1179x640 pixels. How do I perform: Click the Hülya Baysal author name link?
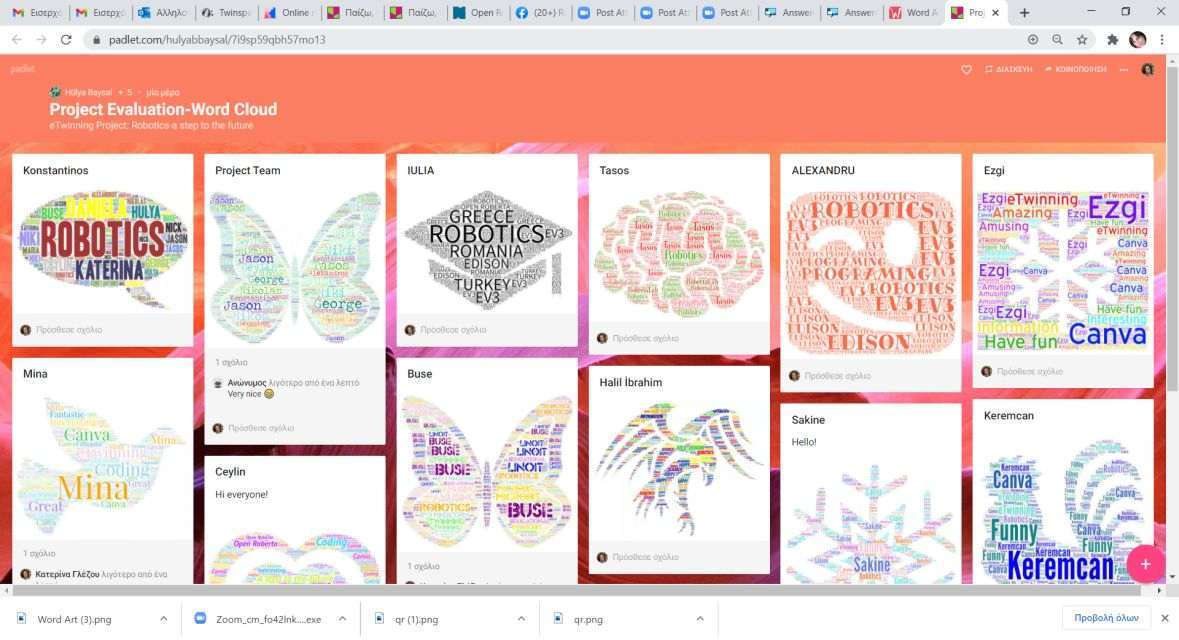[x=89, y=93]
